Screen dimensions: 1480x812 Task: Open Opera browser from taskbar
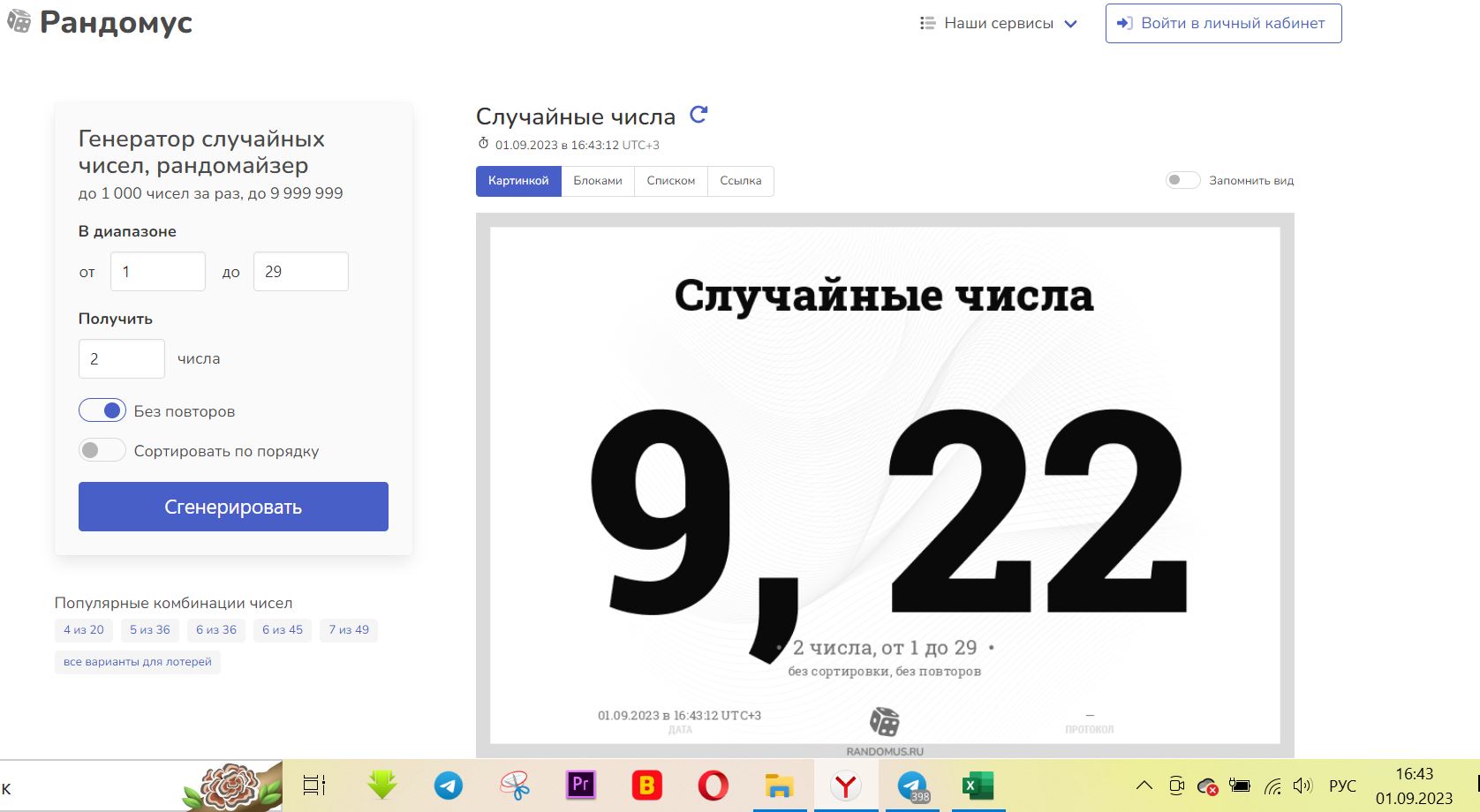tap(713, 785)
